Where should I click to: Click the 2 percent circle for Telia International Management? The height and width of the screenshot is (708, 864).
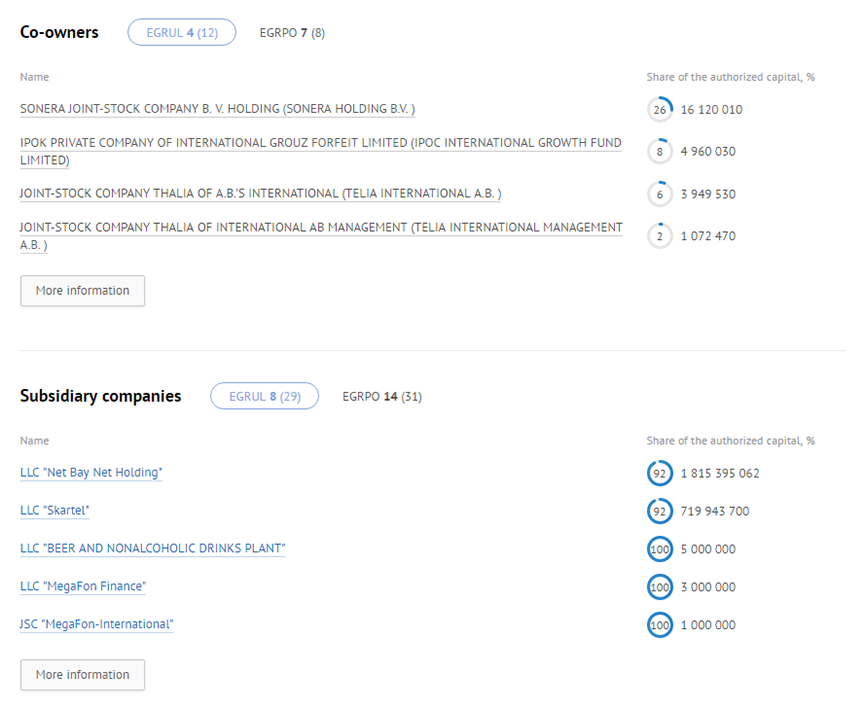click(660, 236)
